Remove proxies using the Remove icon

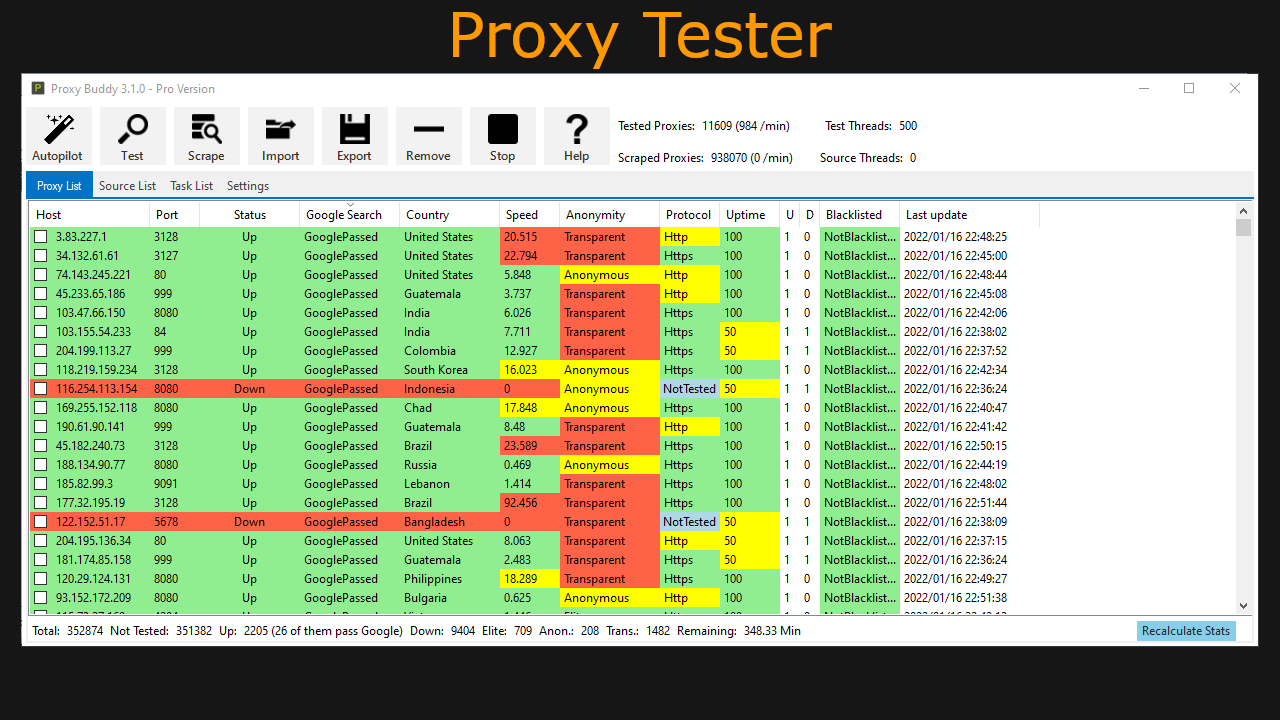click(428, 135)
